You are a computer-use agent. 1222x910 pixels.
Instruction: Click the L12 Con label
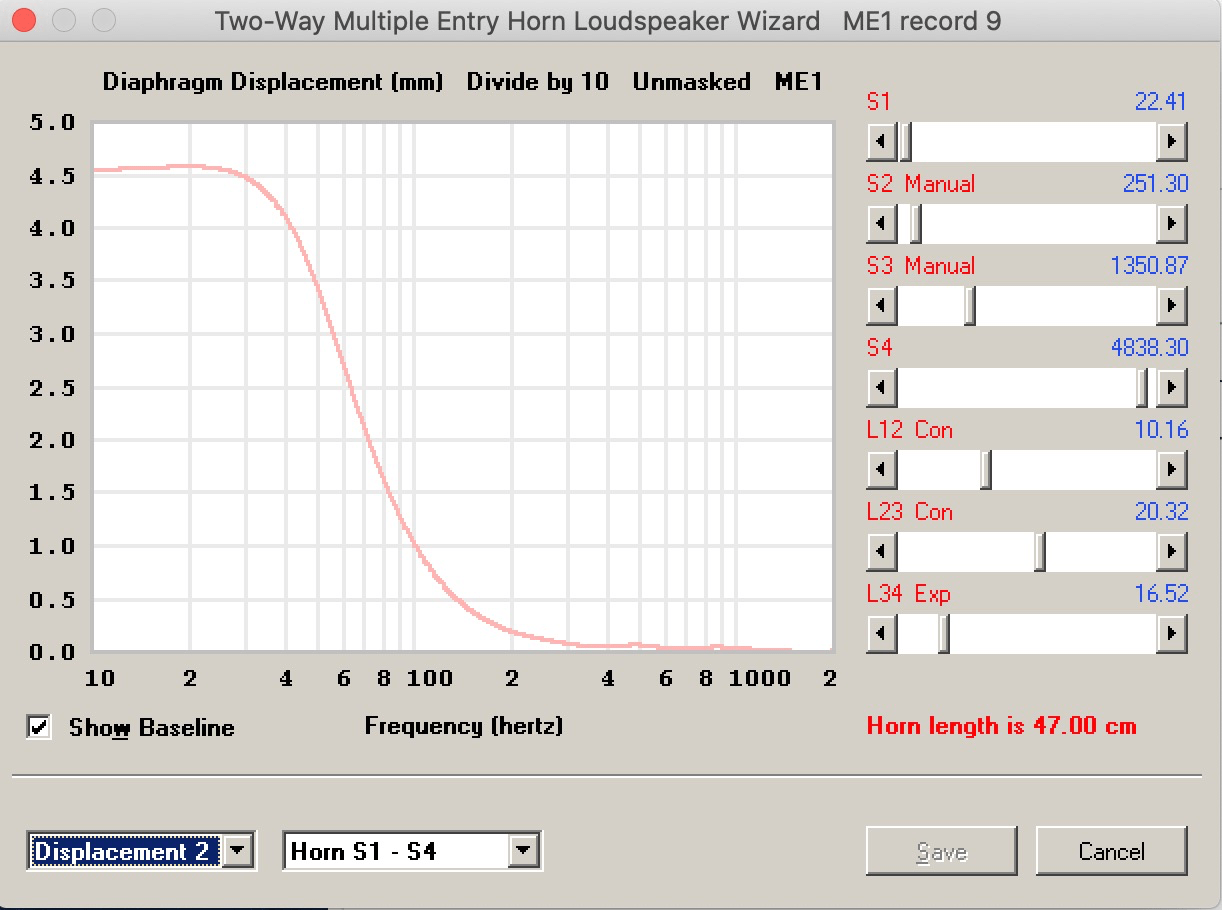(909, 430)
